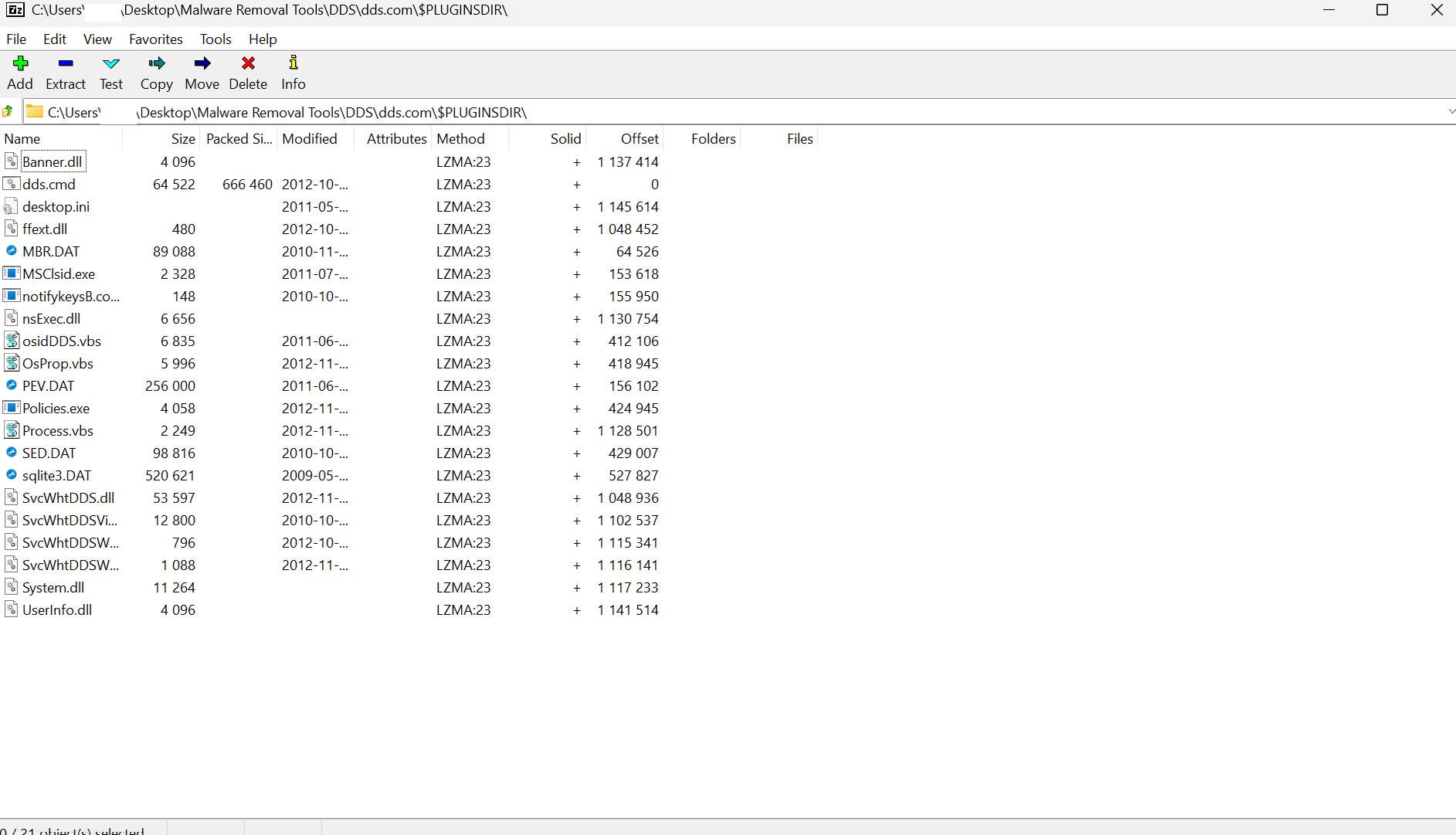The height and width of the screenshot is (835, 1456).
Task: Sort by the Size column header
Action: coord(161,138)
